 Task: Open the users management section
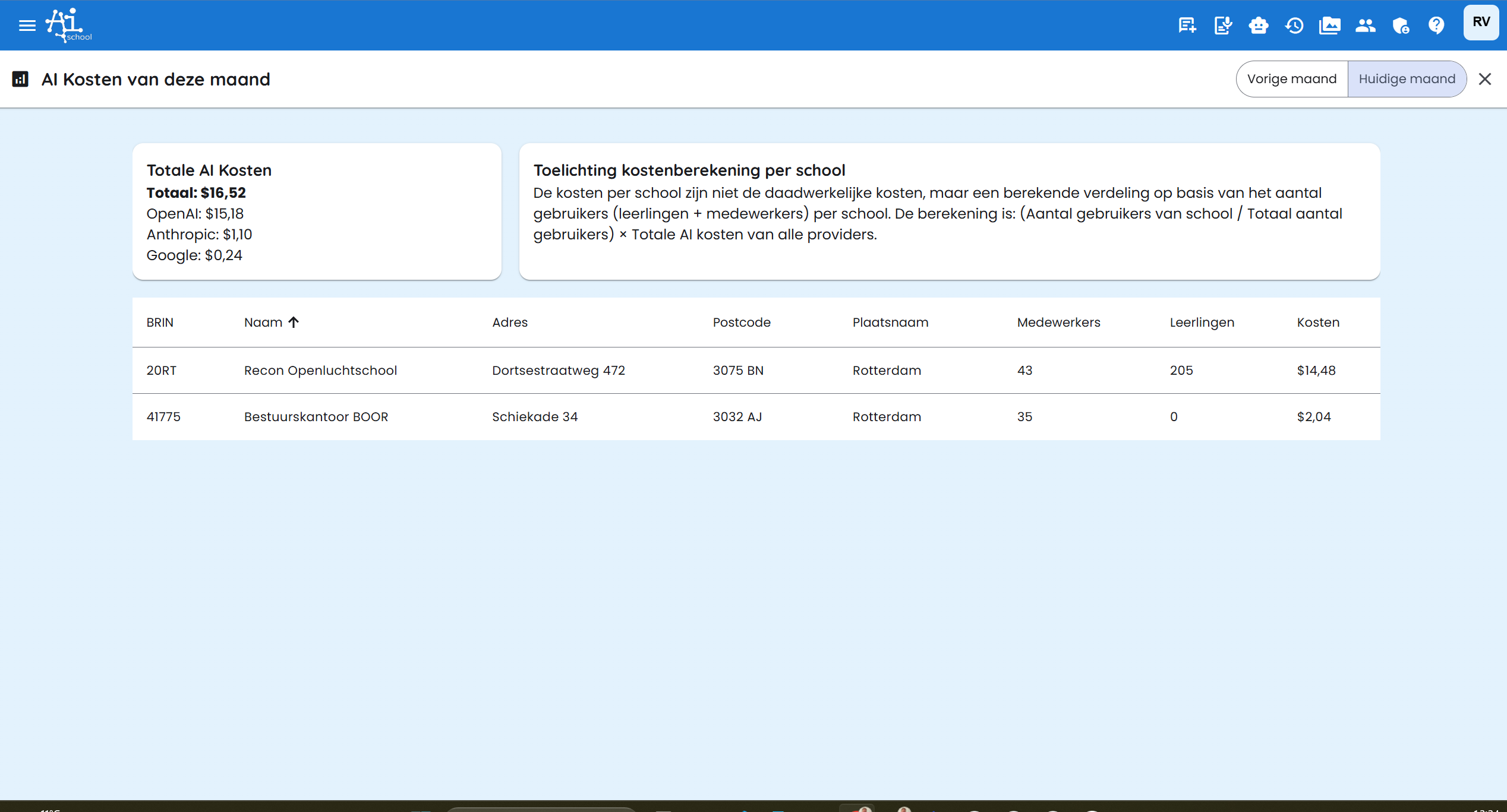click(x=1366, y=25)
